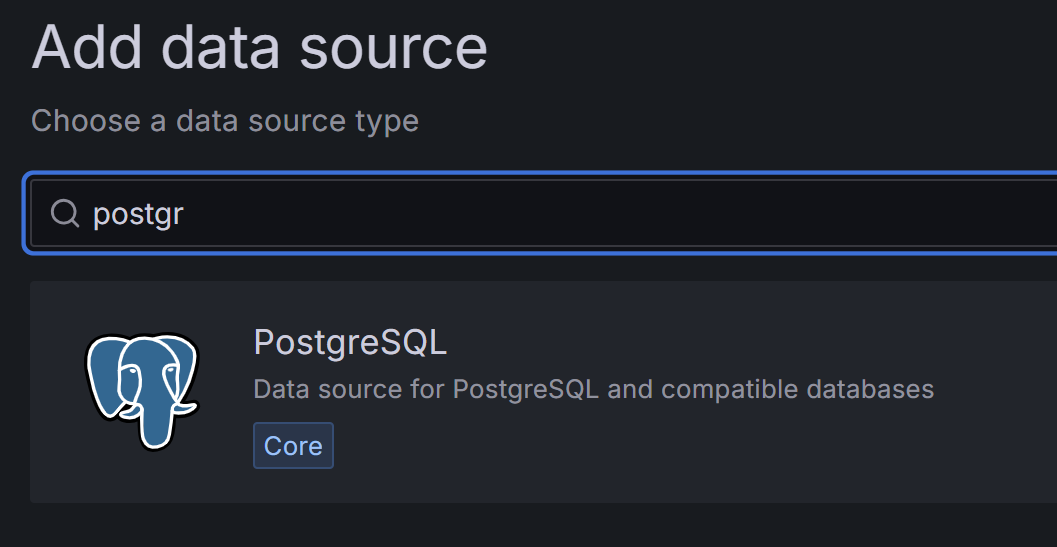Click the magnifying glass search icon
The height and width of the screenshot is (547, 1057).
coord(65,214)
